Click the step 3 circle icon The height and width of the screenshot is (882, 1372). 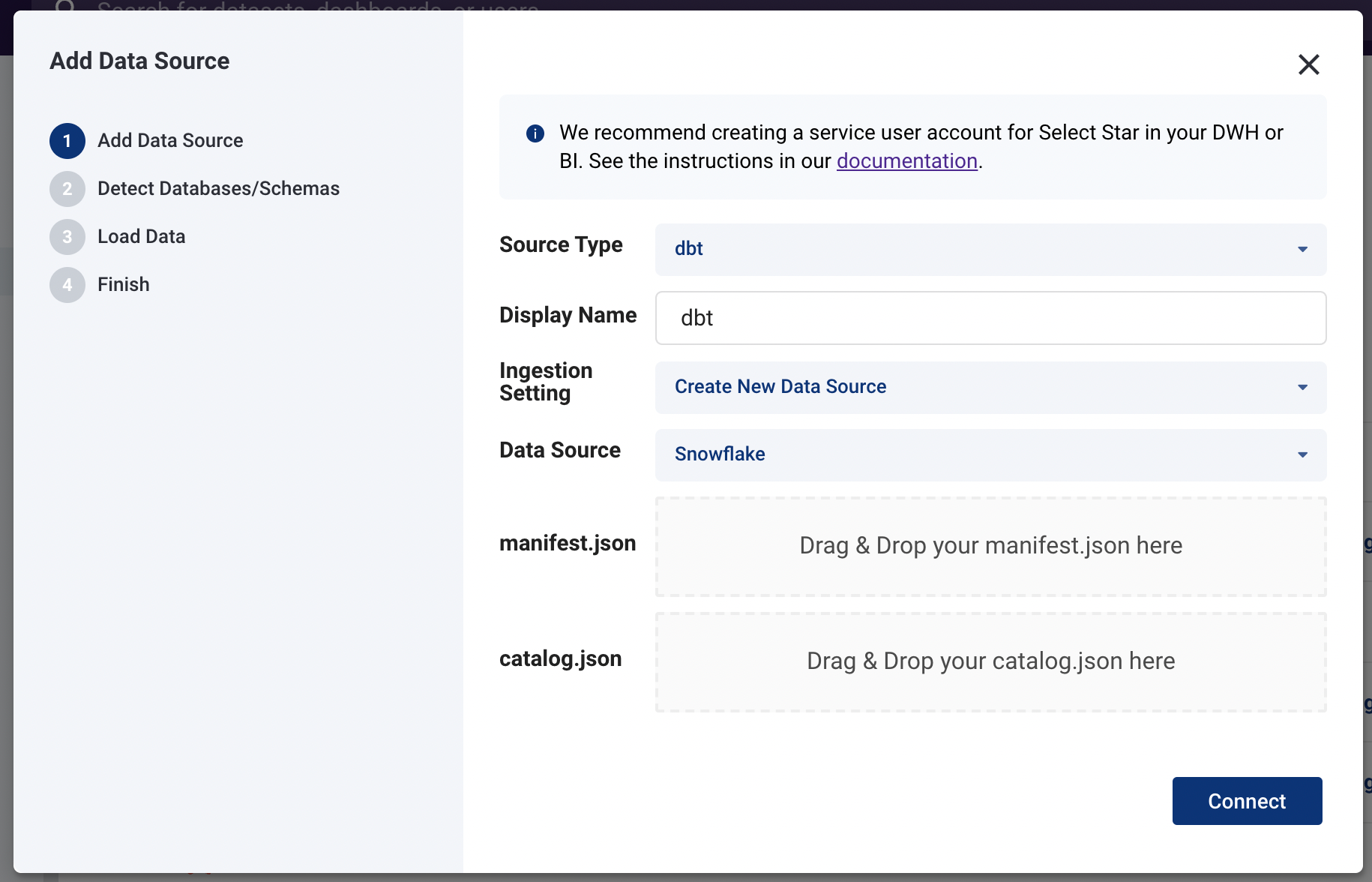[x=67, y=237]
